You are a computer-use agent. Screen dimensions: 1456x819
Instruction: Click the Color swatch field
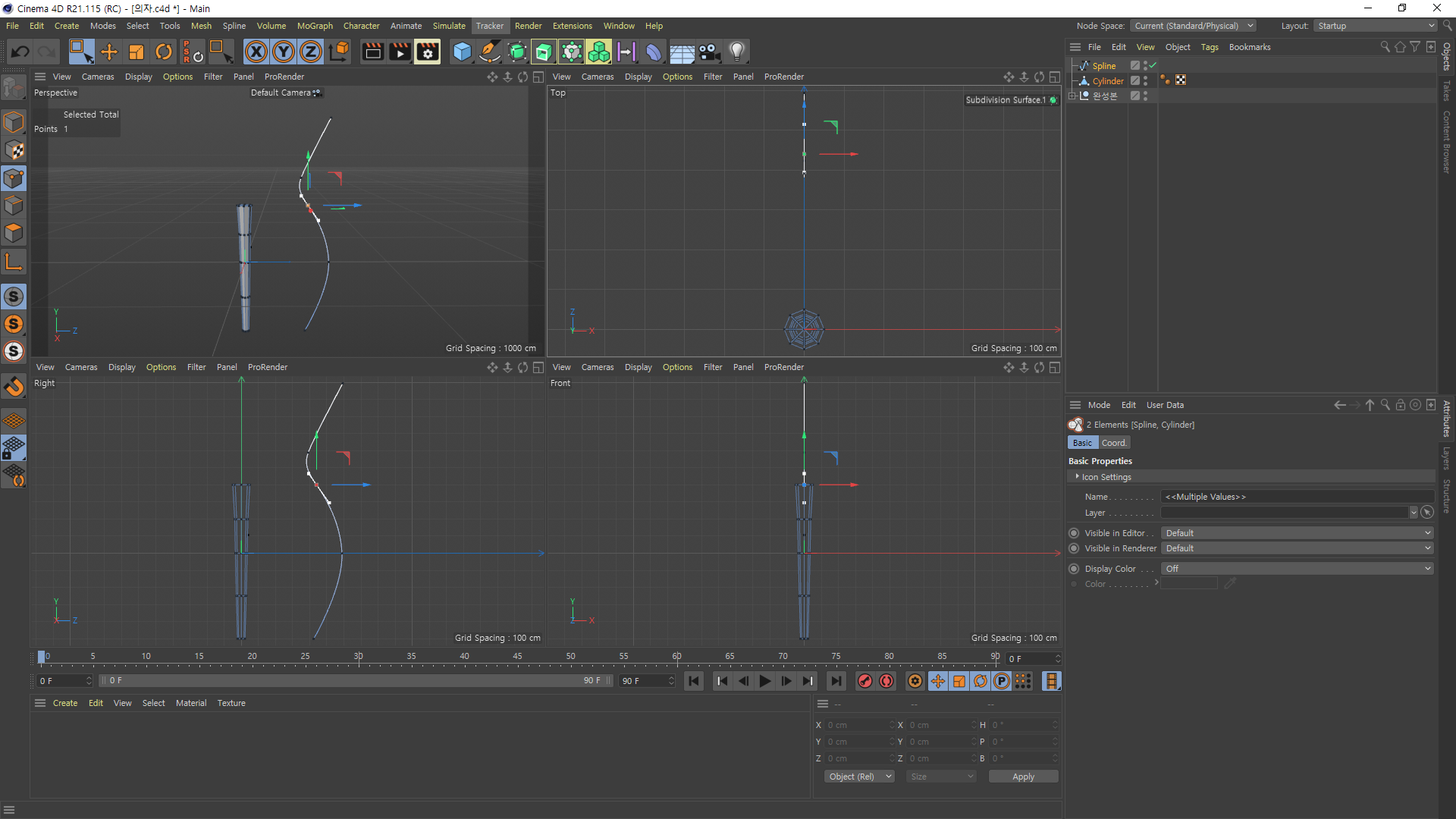(x=1188, y=584)
